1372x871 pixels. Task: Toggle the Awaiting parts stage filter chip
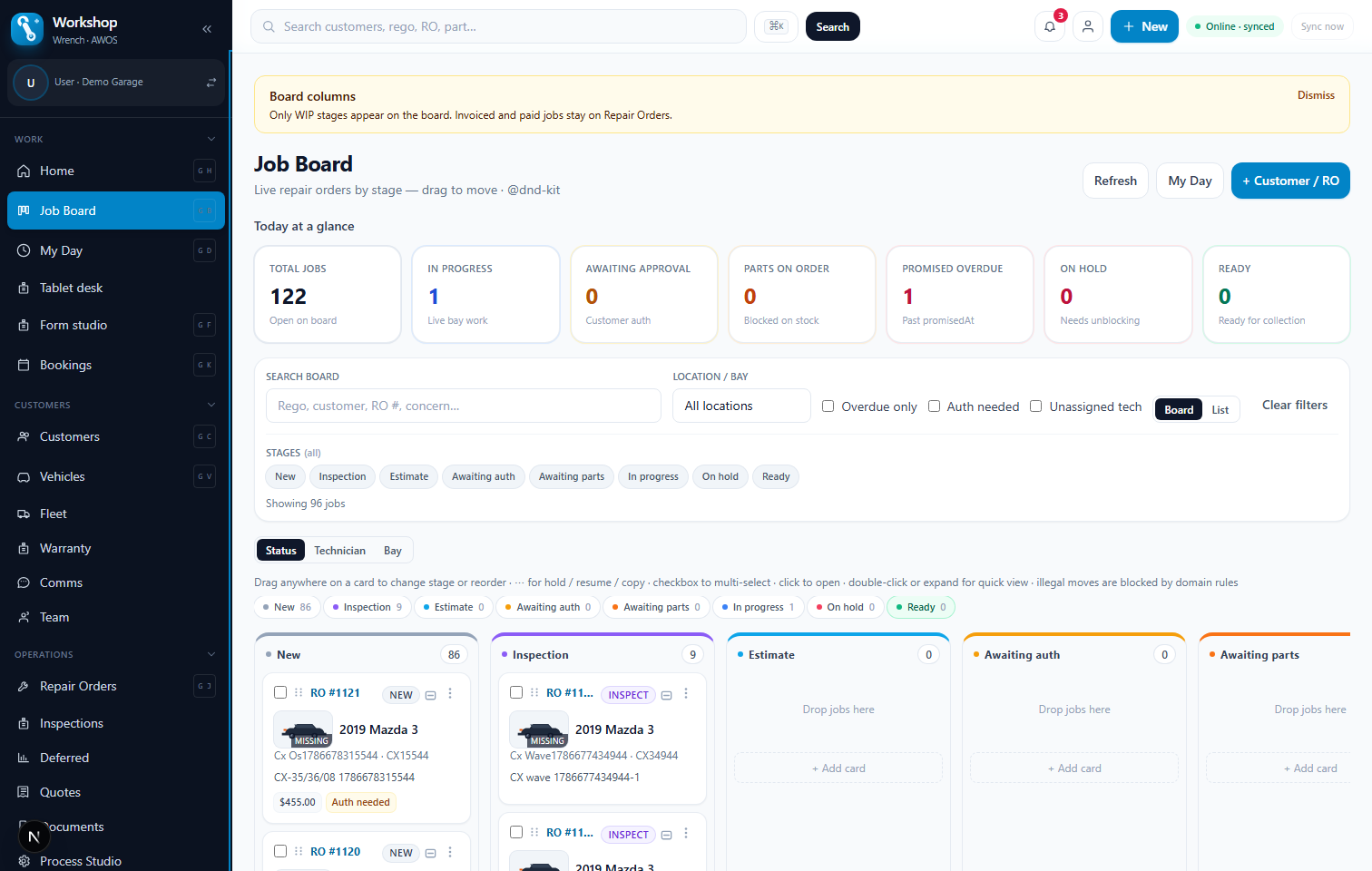point(572,476)
